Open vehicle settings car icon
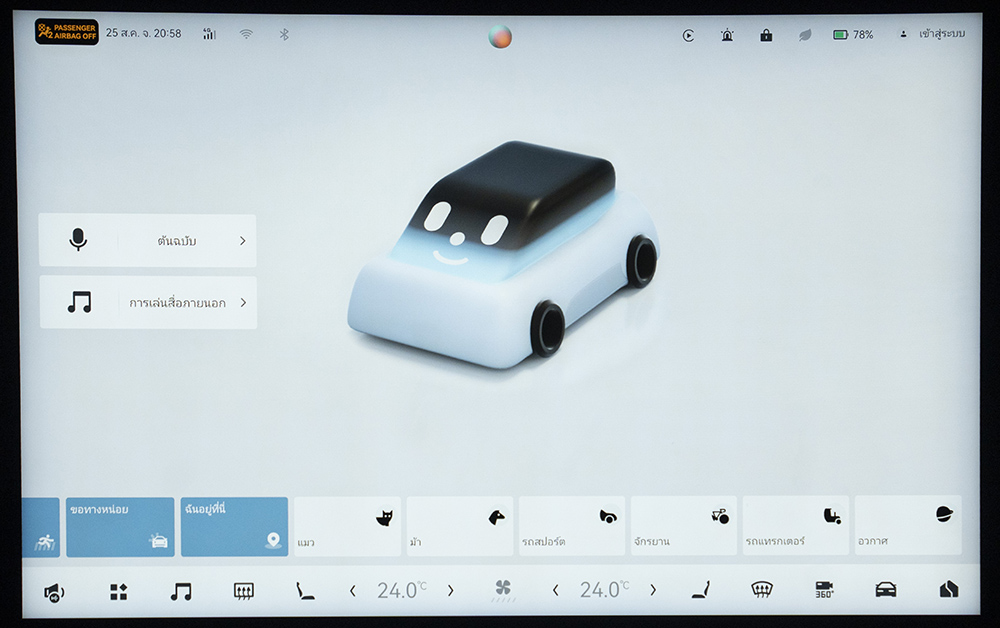Image resolution: width=1000 pixels, height=628 pixels. click(886, 590)
